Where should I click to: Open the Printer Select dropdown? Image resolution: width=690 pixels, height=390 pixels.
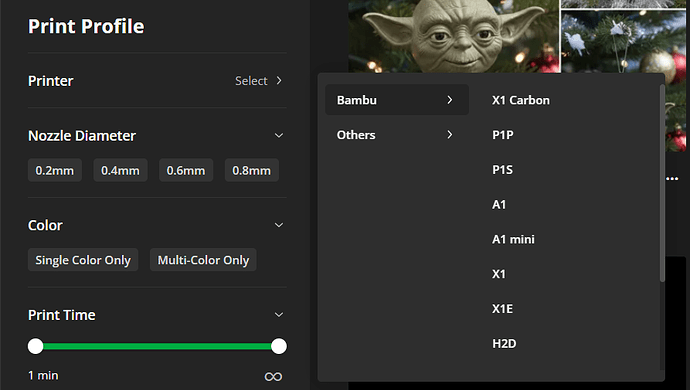pos(258,81)
